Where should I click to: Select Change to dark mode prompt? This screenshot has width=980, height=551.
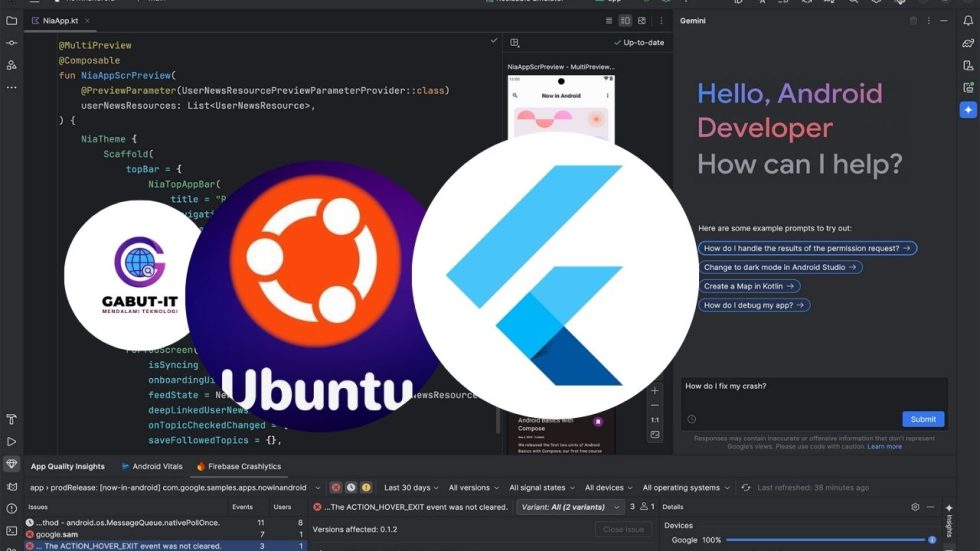pyautogui.click(x=780, y=267)
